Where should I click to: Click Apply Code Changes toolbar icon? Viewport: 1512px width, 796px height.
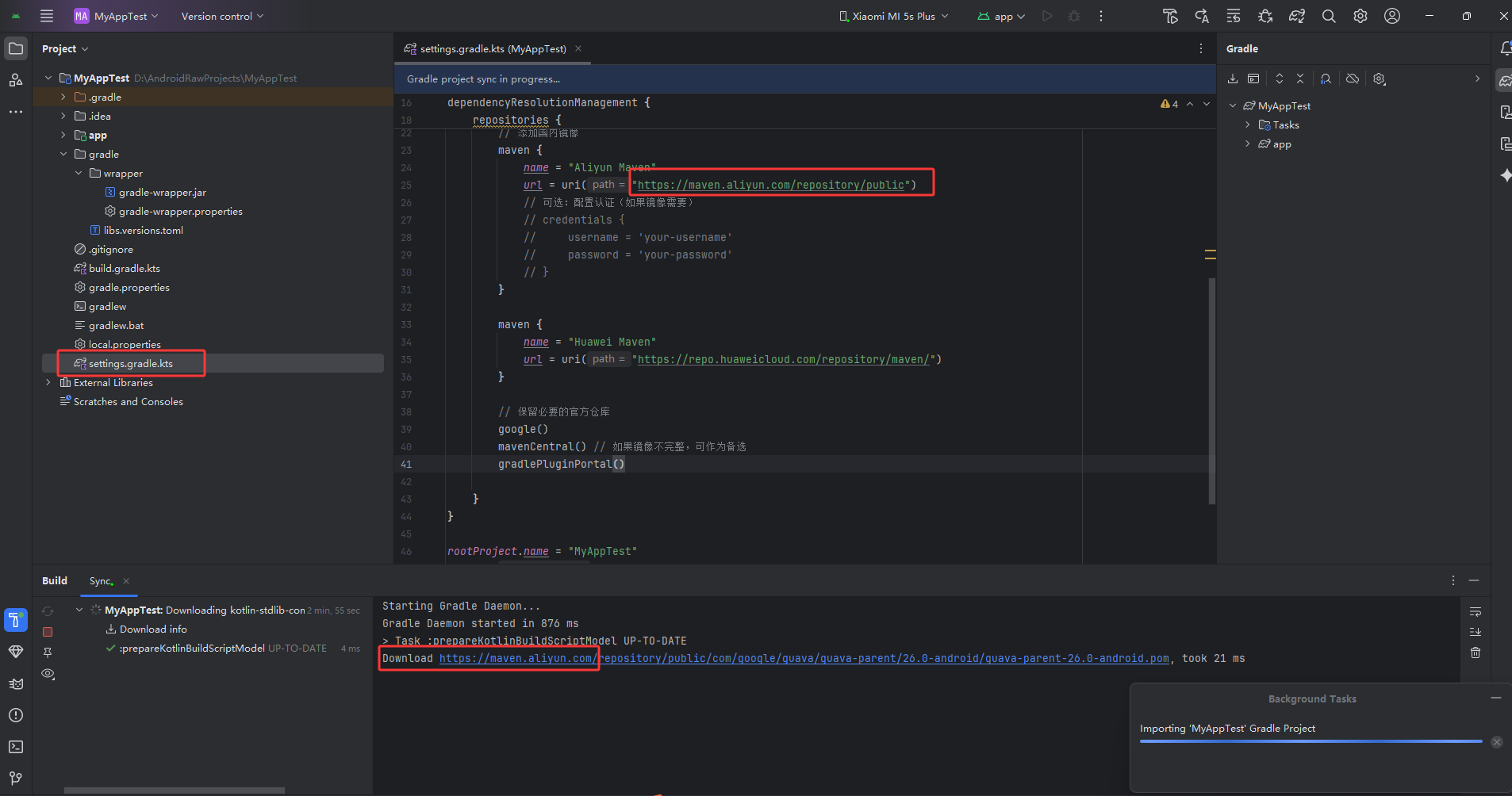1234,16
